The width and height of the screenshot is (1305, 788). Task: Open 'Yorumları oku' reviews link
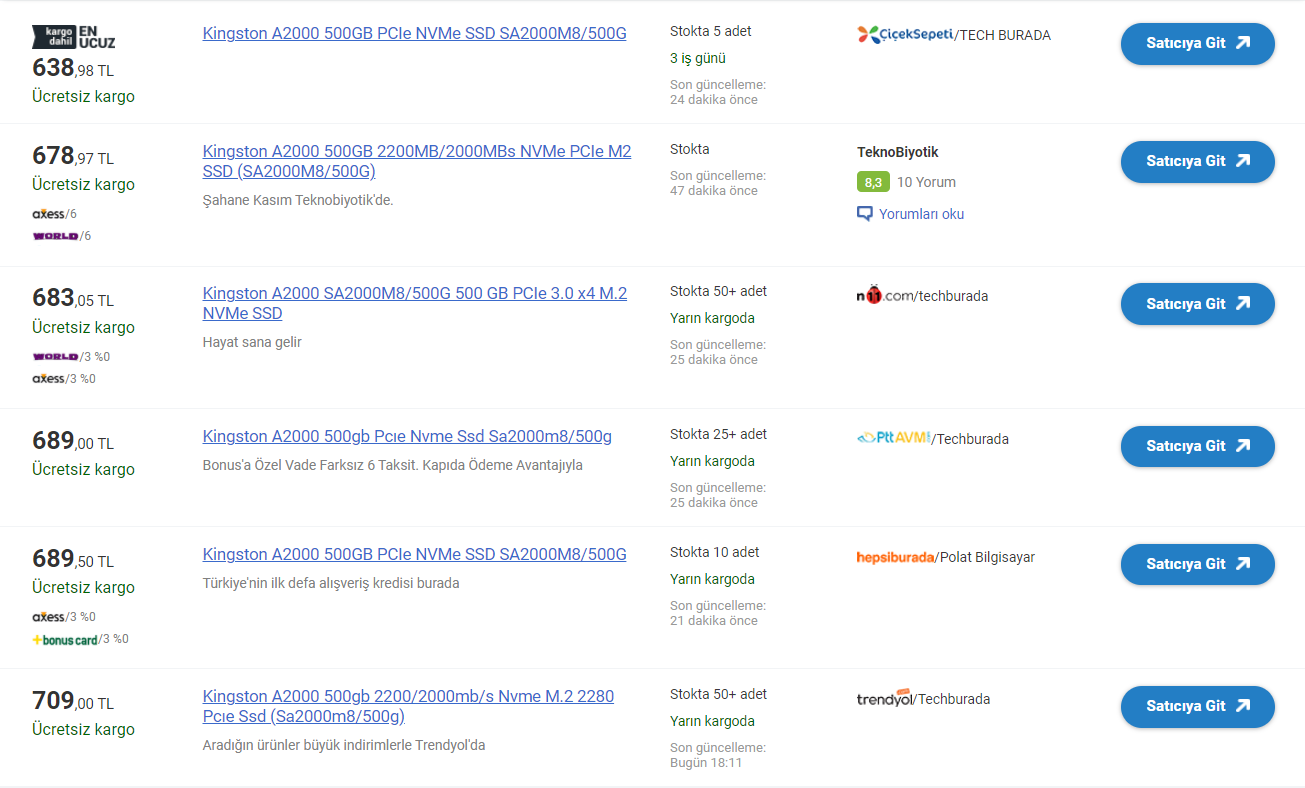tap(921, 214)
